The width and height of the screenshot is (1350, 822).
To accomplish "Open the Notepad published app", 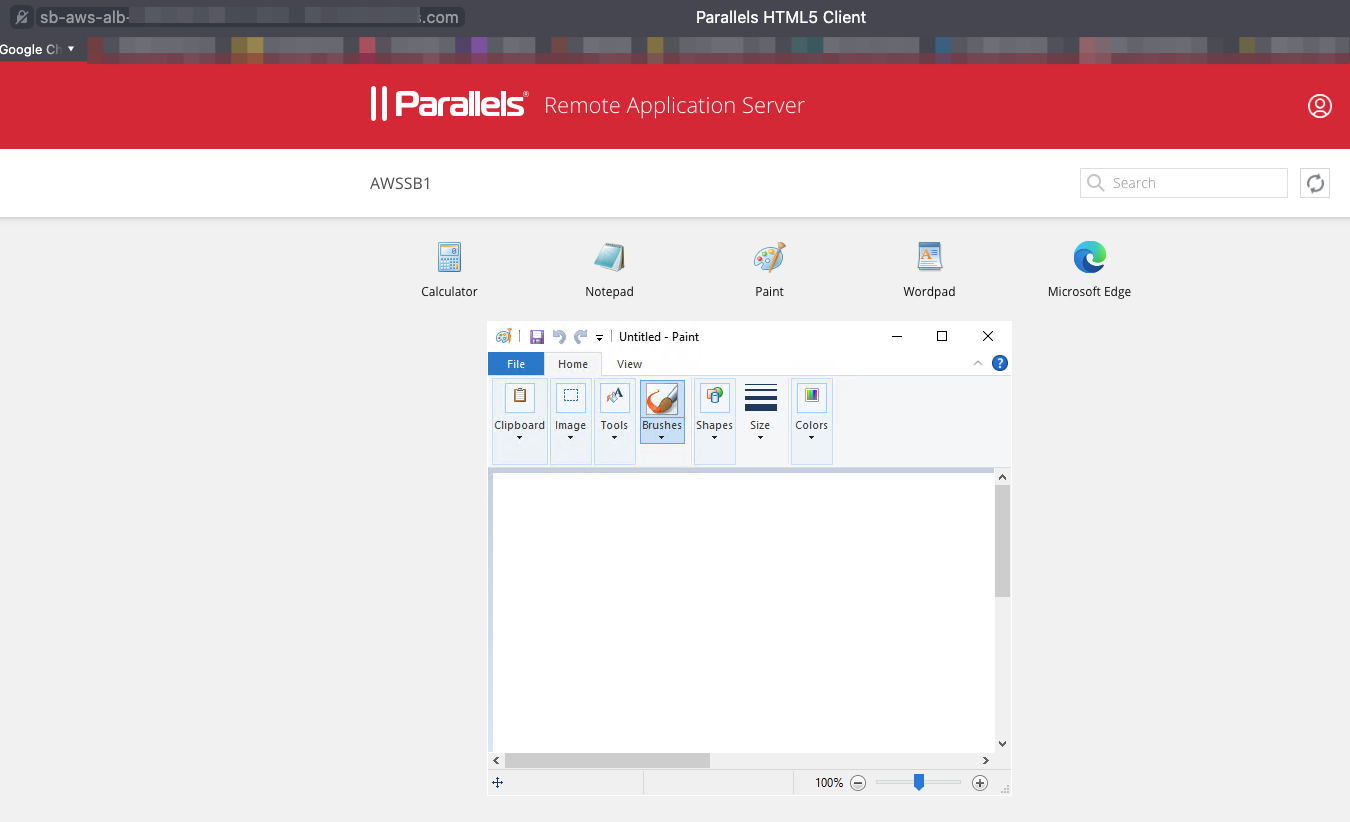I will point(609,258).
